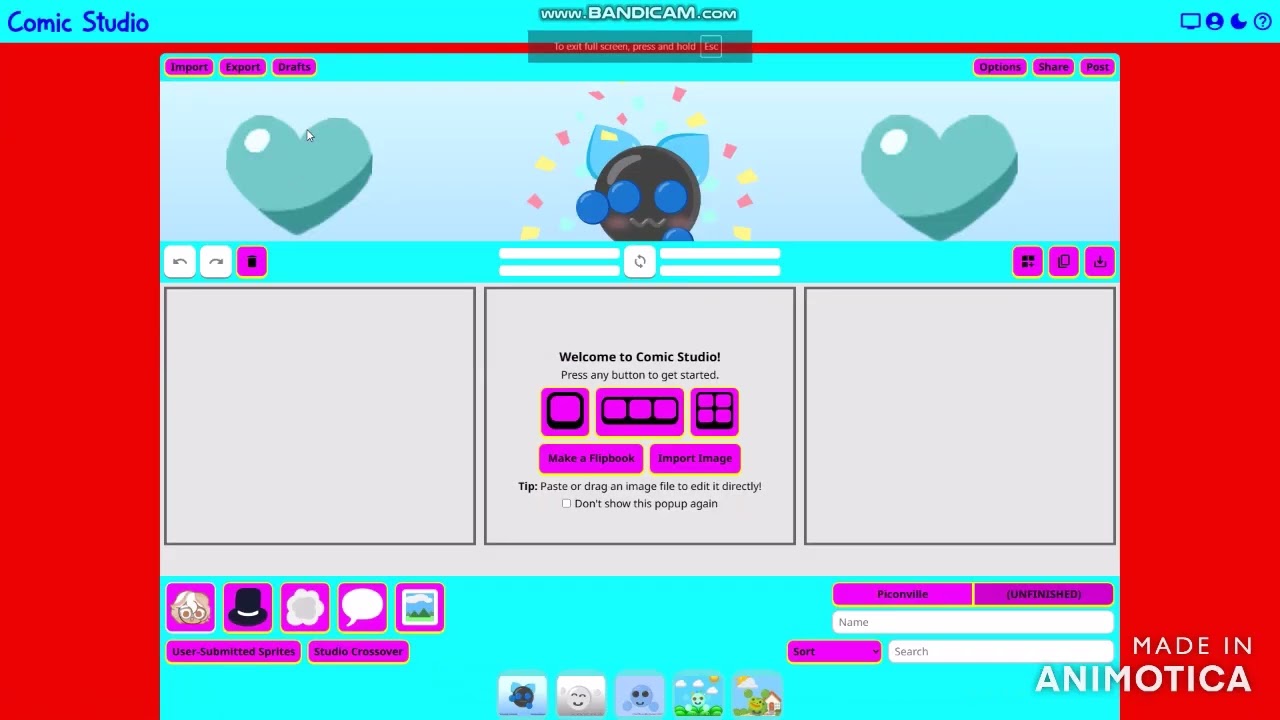The width and height of the screenshot is (1280, 720).
Task: Click the Post button
Action: tap(1098, 67)
